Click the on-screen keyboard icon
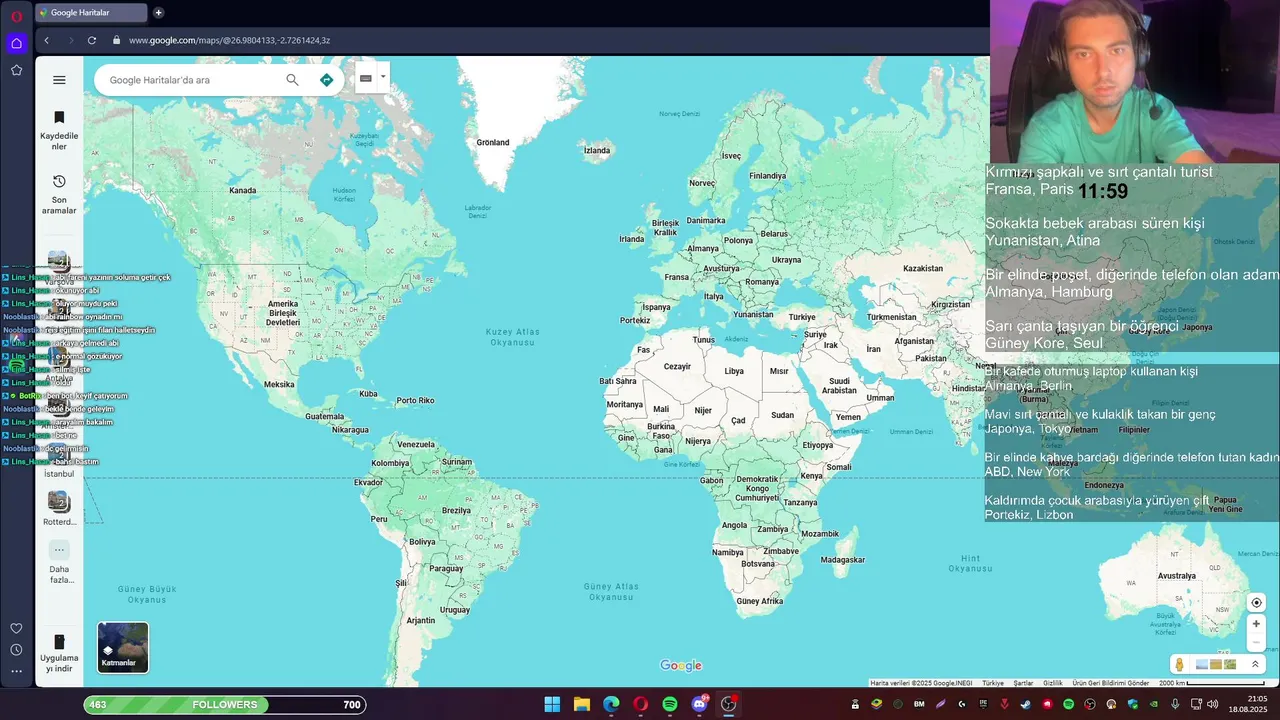The width and height of the screenshot is (1280, 720). click(366, 78)
